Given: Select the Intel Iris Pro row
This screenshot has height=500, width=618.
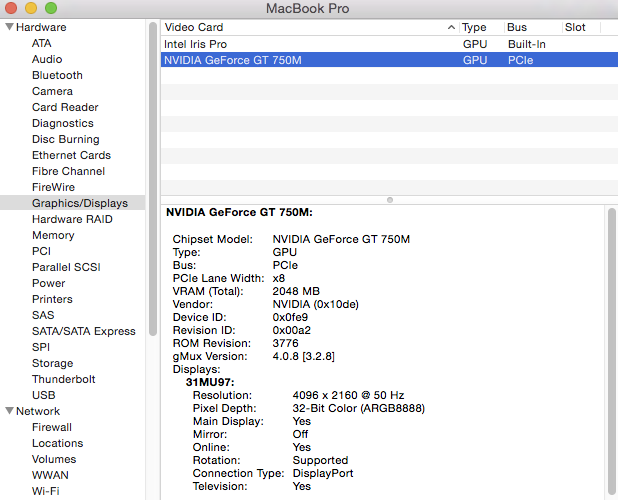Looking at the screenshot, I should click(389, 44).
